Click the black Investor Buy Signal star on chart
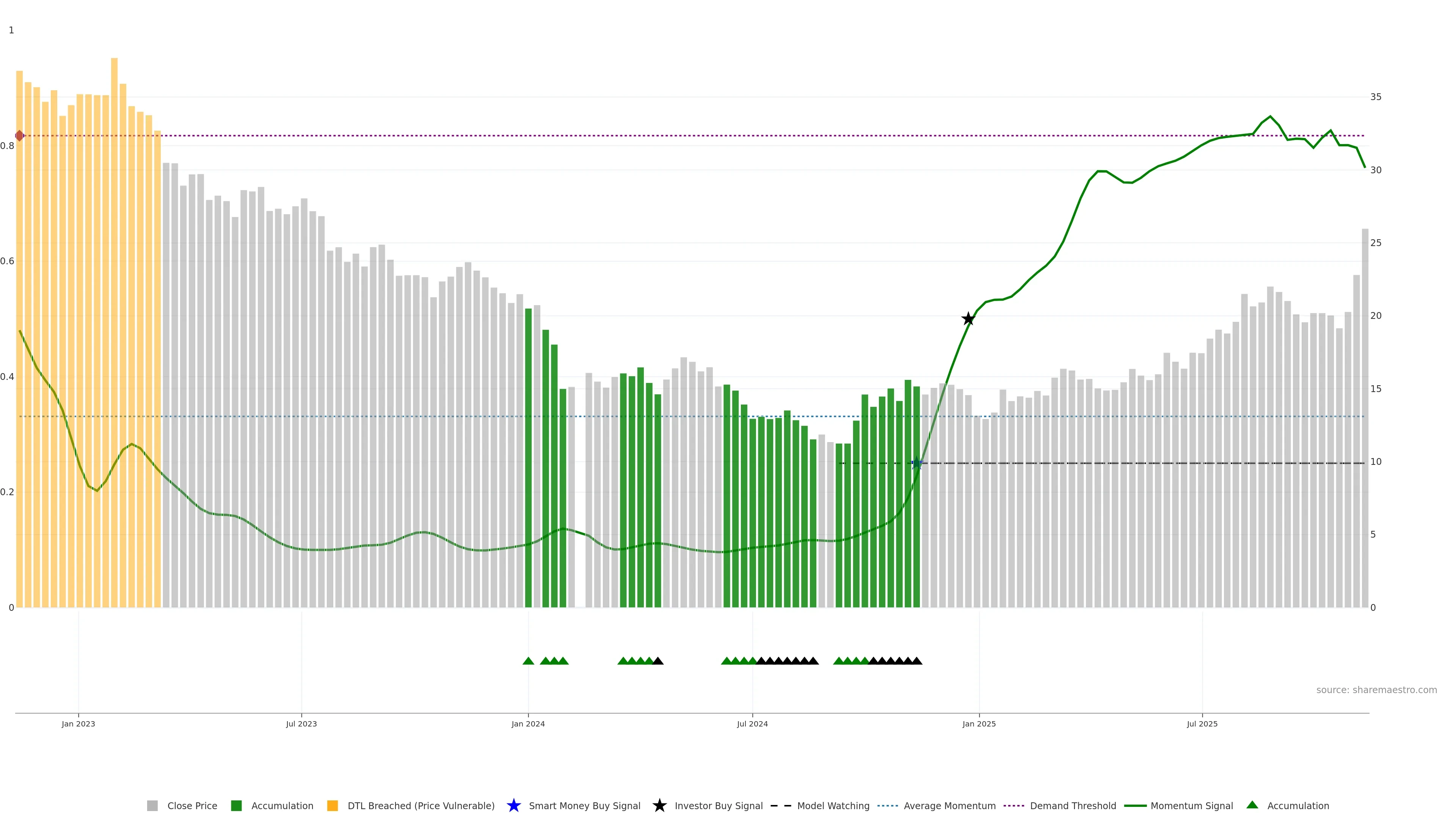The width and height of the screenshot is (1456, 819). tap(968, 319)
